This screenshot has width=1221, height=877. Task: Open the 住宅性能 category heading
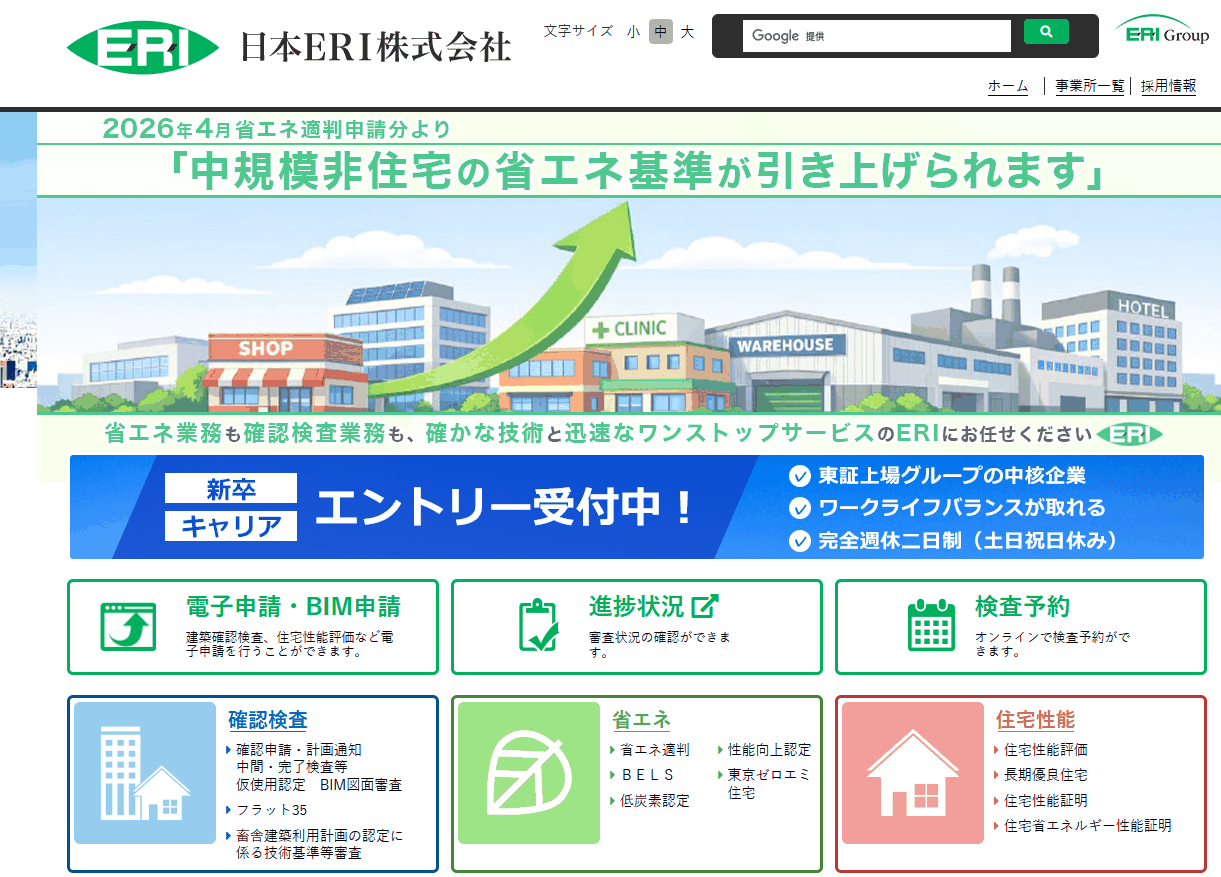[1035, 720]
